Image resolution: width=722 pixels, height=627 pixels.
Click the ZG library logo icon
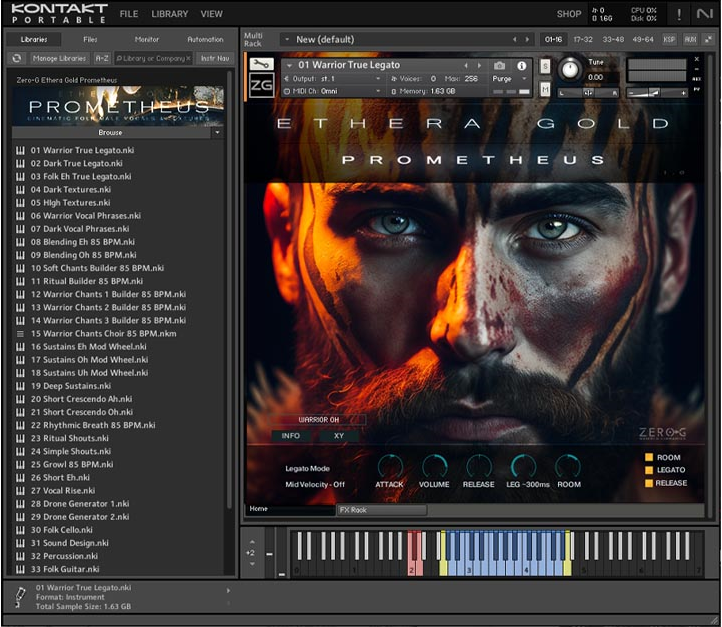261,85
